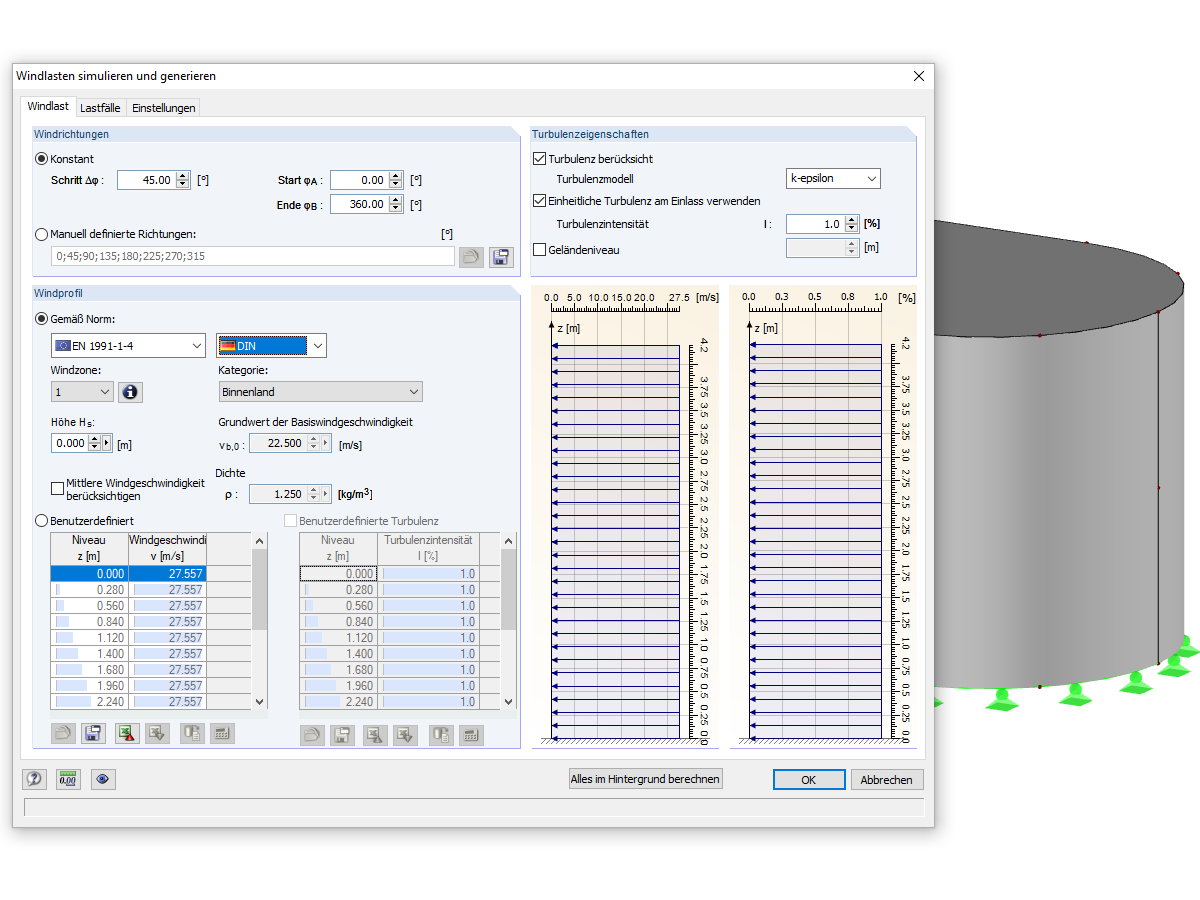Screen dimensions: 1200x900
Task: Save the manually defined wind directions
Action: click(x=500, y=257)
